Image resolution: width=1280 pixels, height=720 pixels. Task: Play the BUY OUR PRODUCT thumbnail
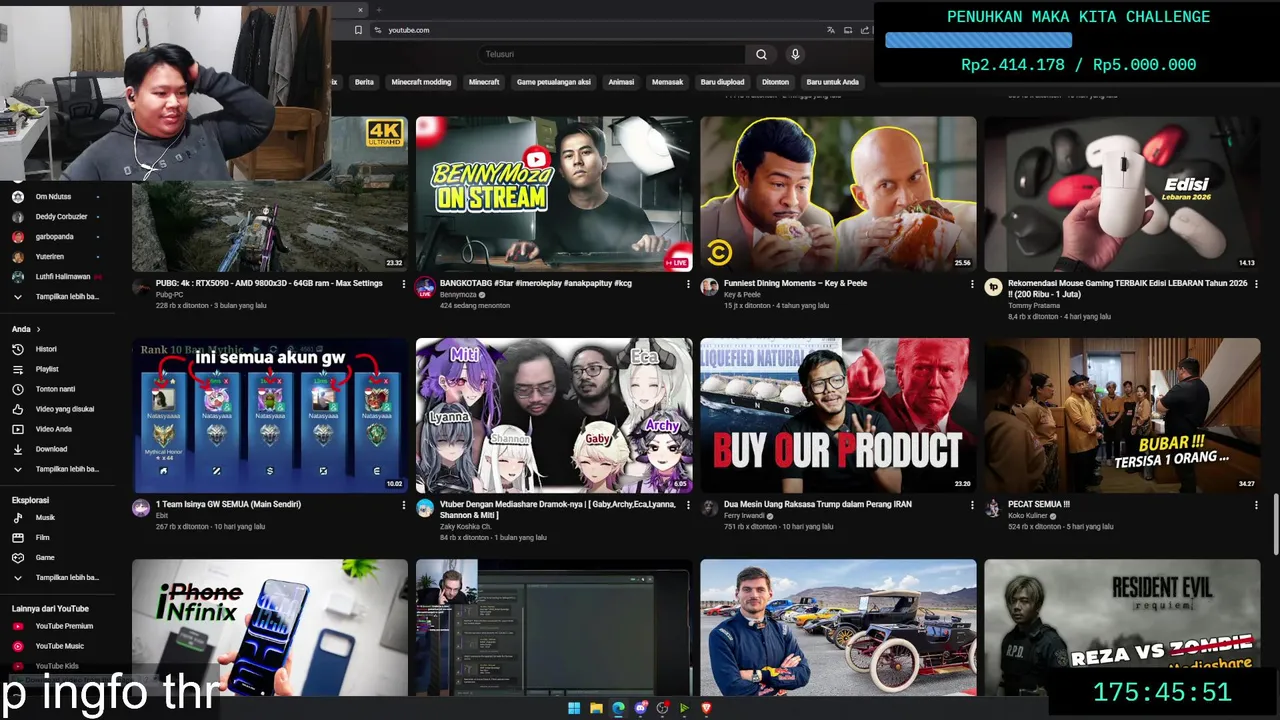(x=838, y=415)
